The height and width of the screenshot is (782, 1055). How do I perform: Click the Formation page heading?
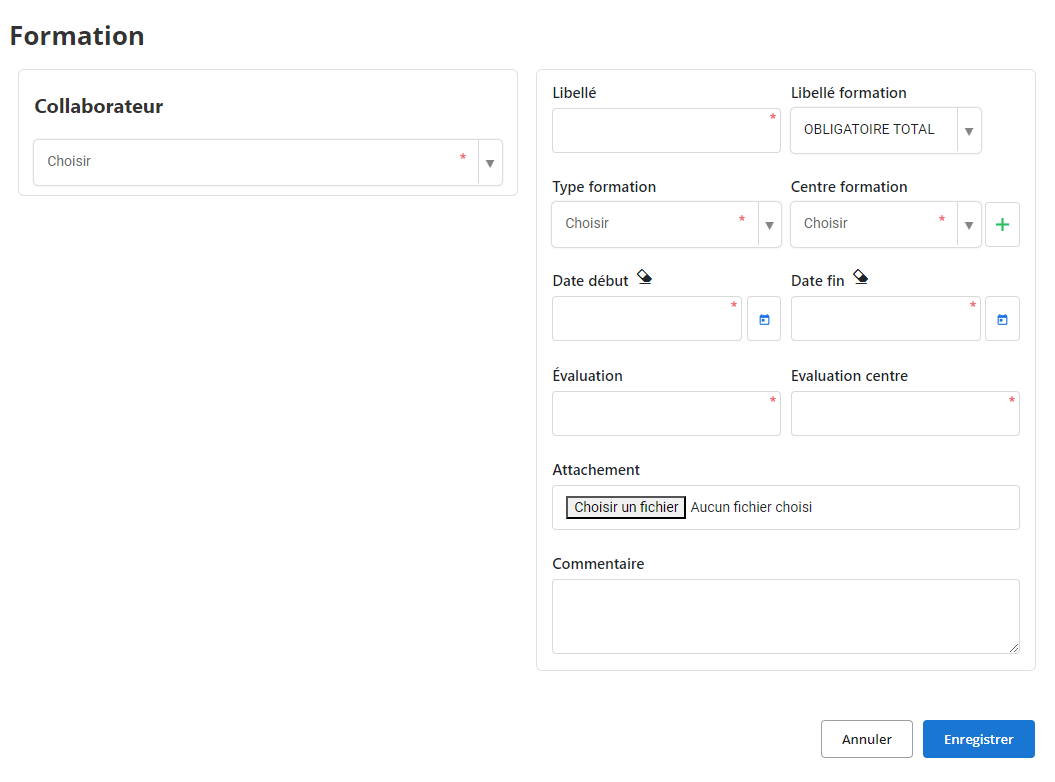point(77,36)
